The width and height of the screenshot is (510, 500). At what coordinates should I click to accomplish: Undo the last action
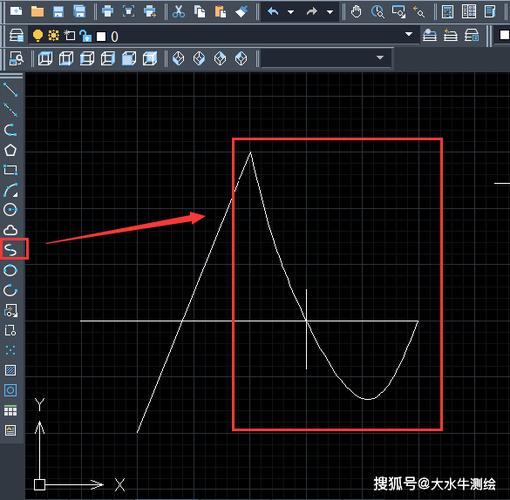(x=273, y=12)
